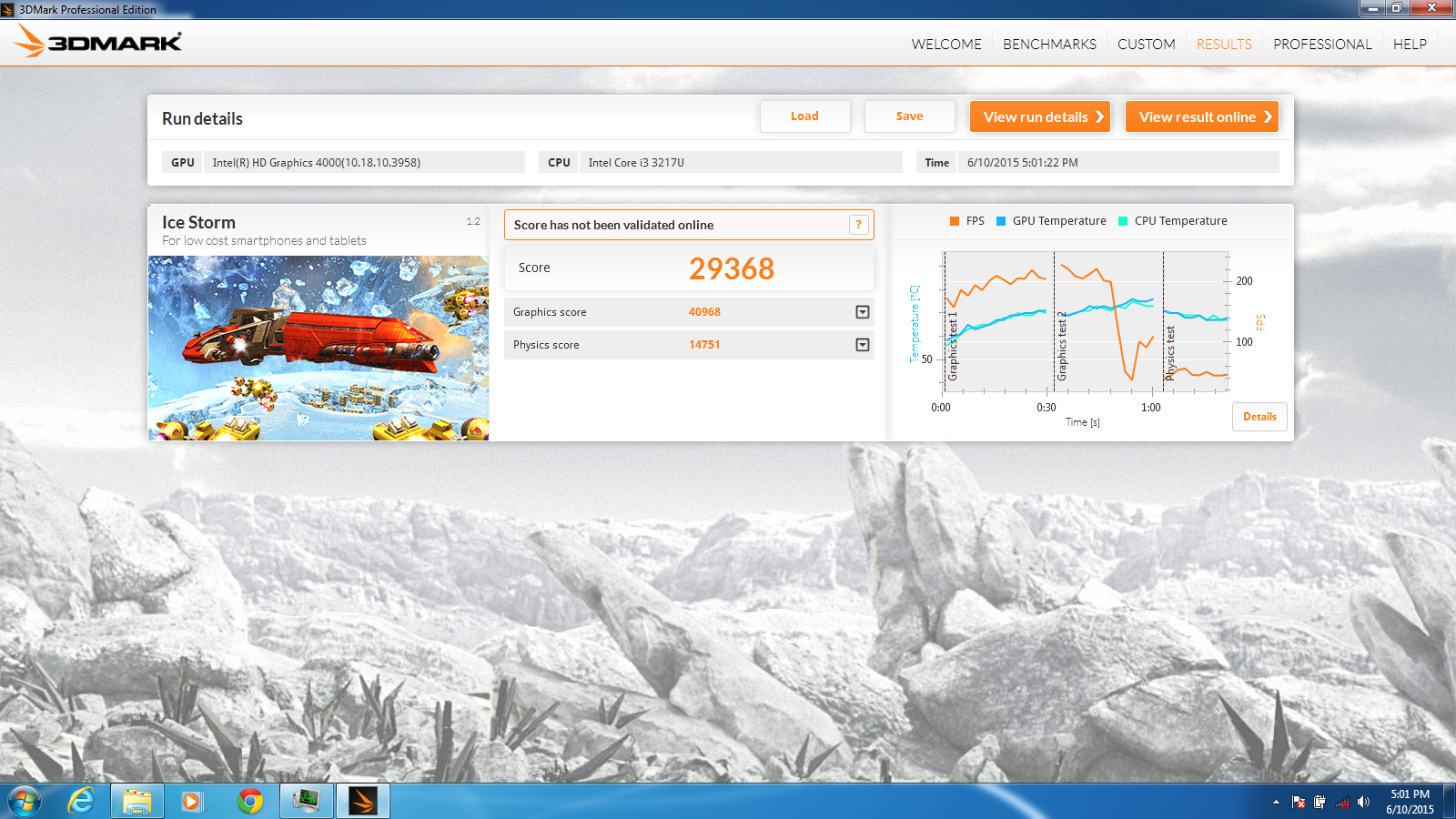Click the CPU field Intel Core i3 3217U
Screen dimensions: 1456x819
click(741, 162)
